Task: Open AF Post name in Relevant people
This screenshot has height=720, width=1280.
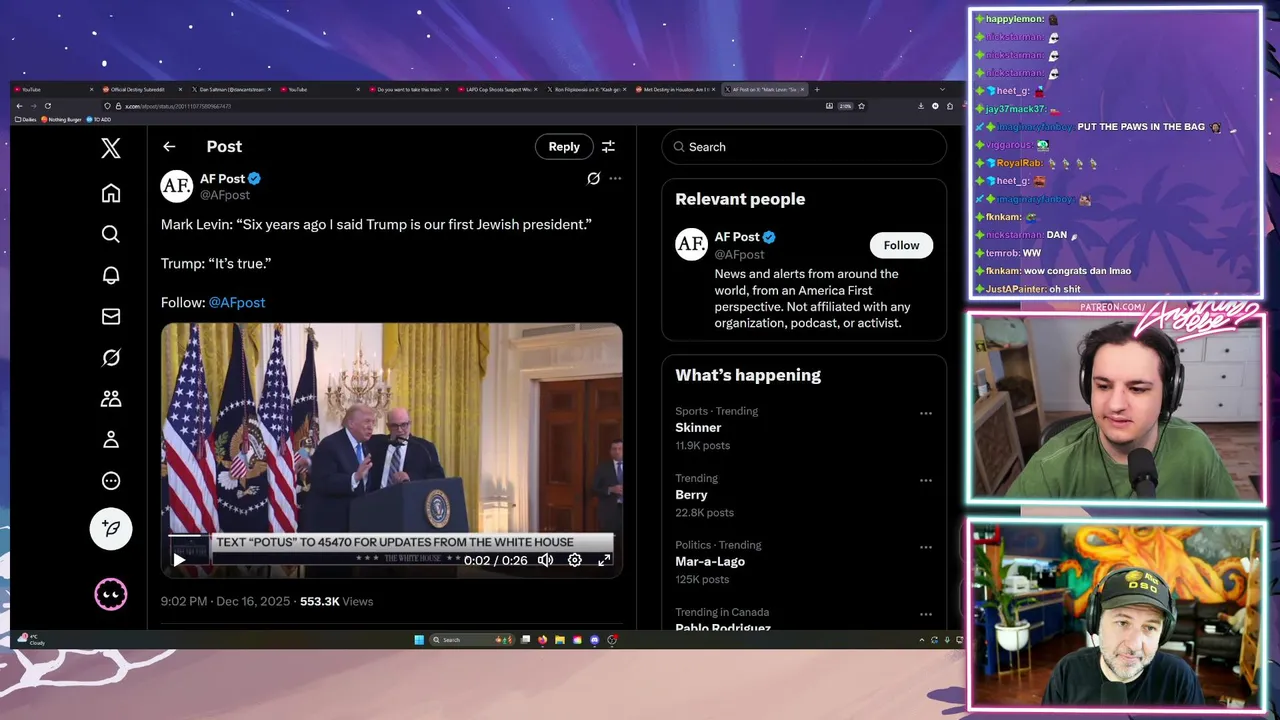Action: [x=737, y=237]
